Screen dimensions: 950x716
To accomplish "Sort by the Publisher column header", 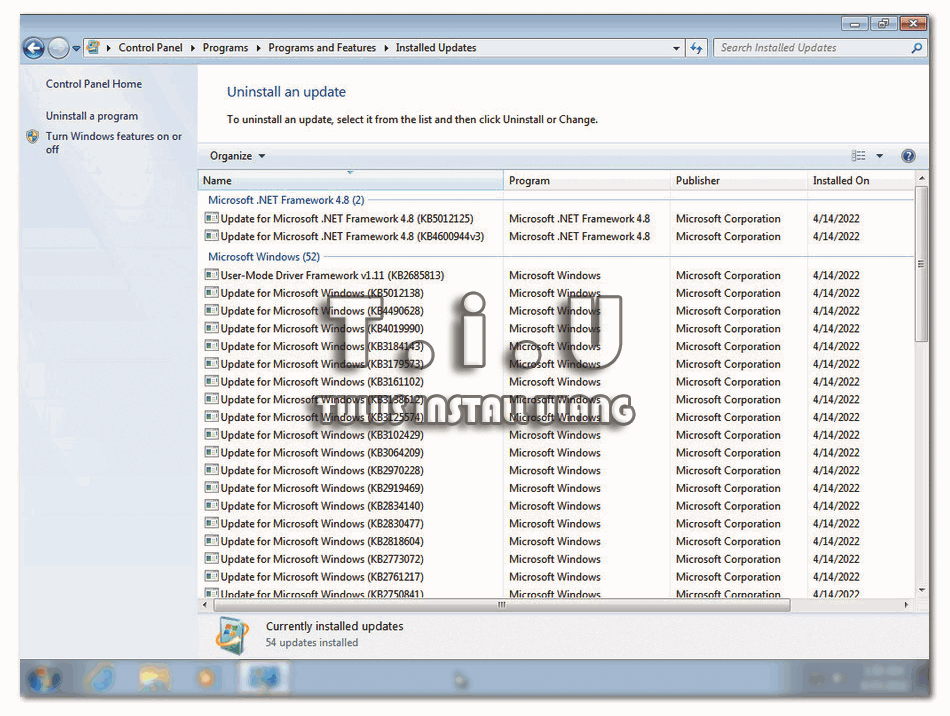I will (x=739, y=181).
